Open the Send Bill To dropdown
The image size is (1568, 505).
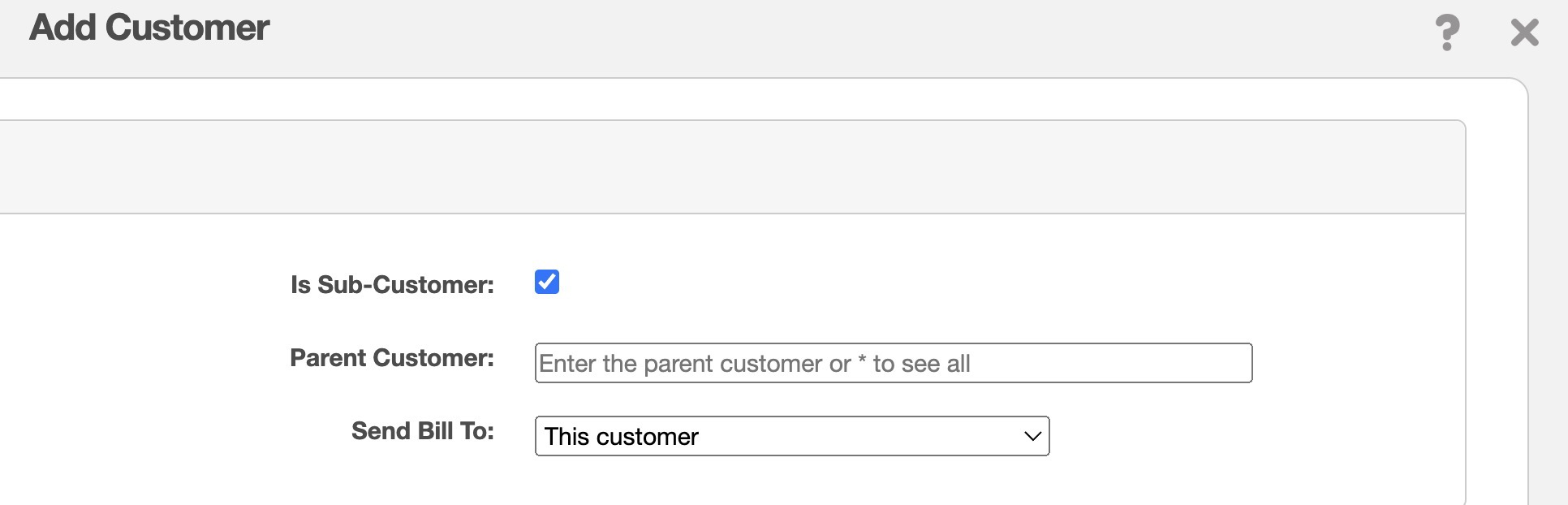[x=791, y=436]
